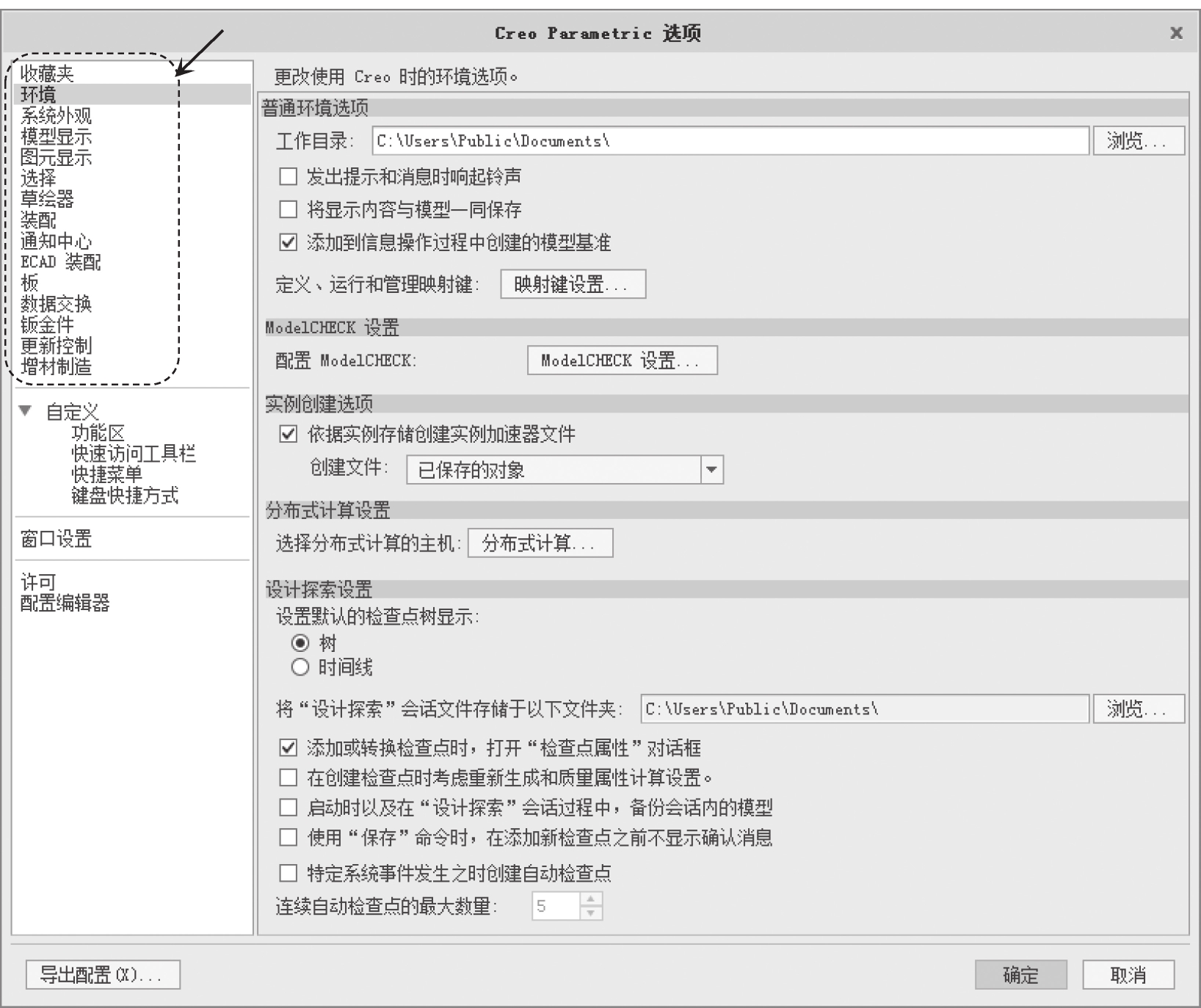This screenshot has width=1201, height=1008.
Task: Collapse the 自定义 tree arrow
Action: 26,411
